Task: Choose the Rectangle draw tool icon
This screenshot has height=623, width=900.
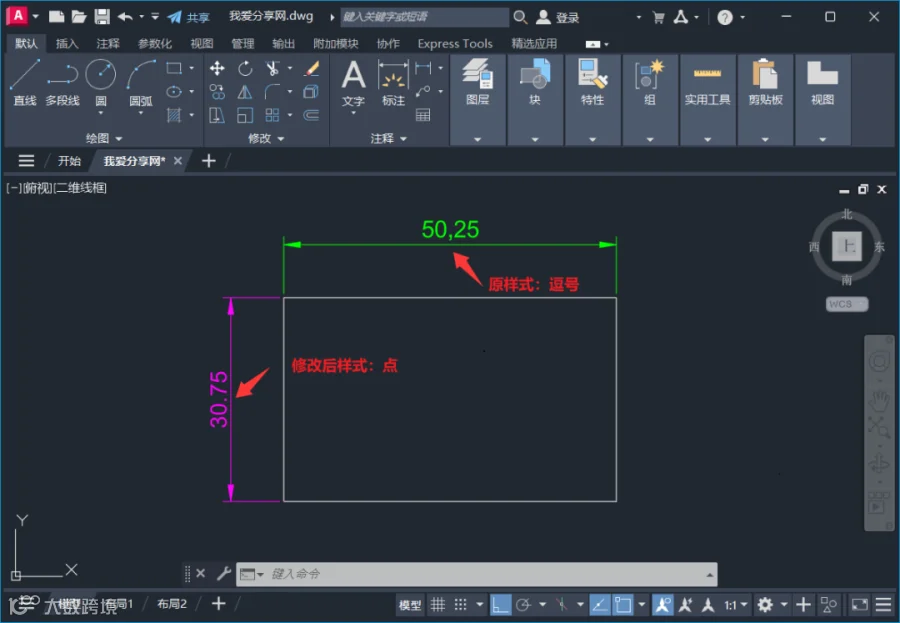Action: click(x=174, y=68)
